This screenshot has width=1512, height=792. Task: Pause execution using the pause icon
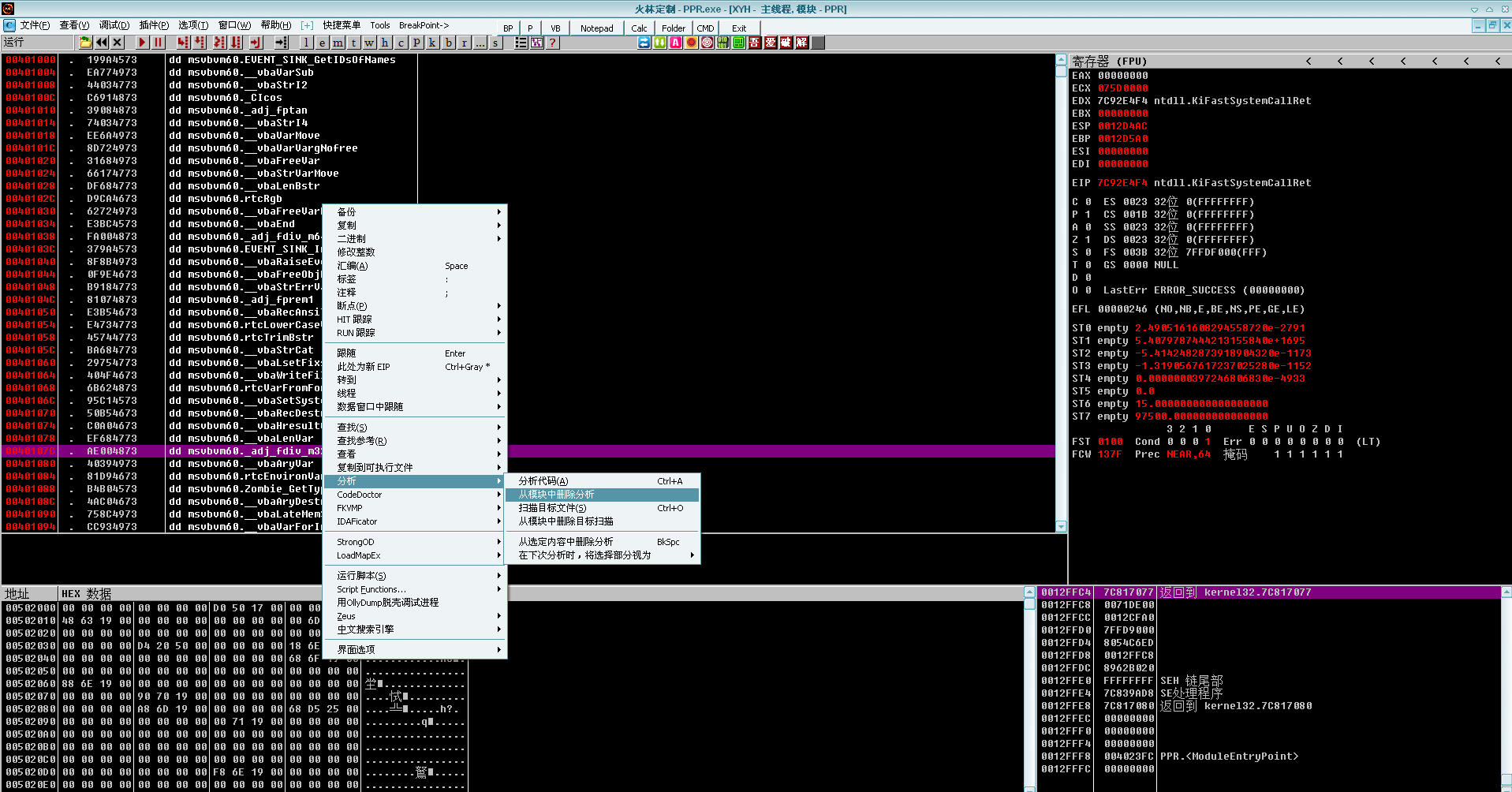click(156, 42)
